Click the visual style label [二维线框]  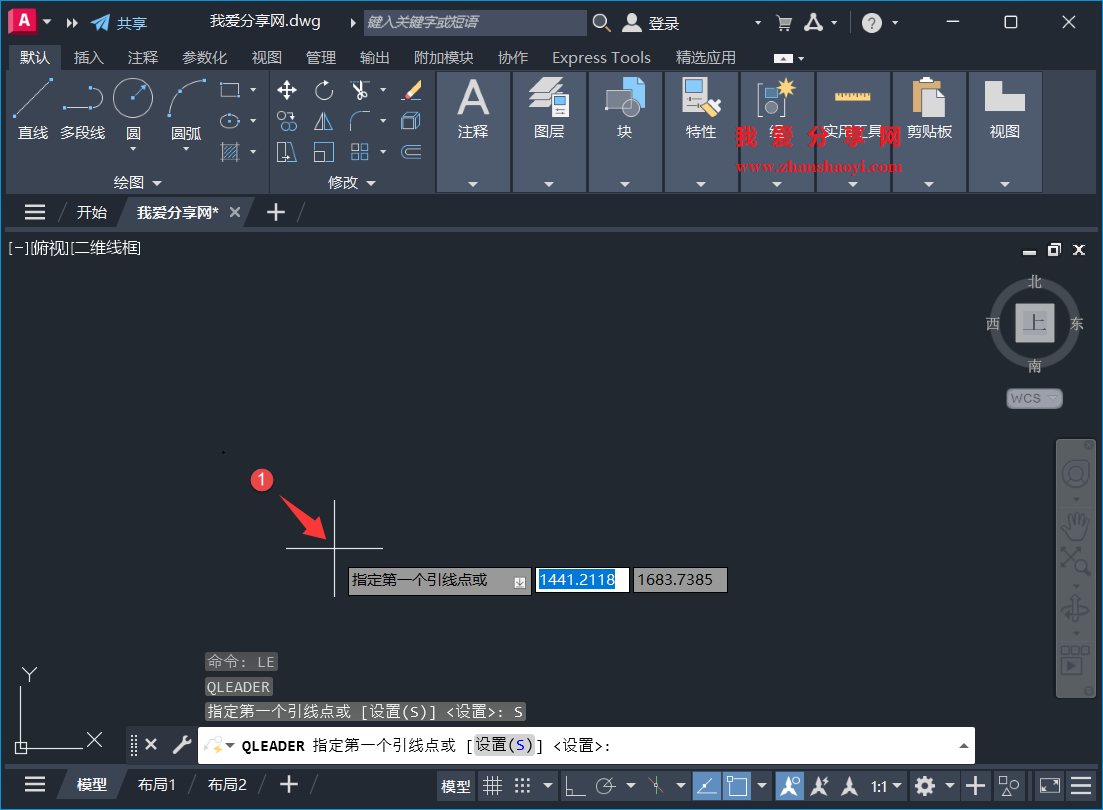(107, 248)
